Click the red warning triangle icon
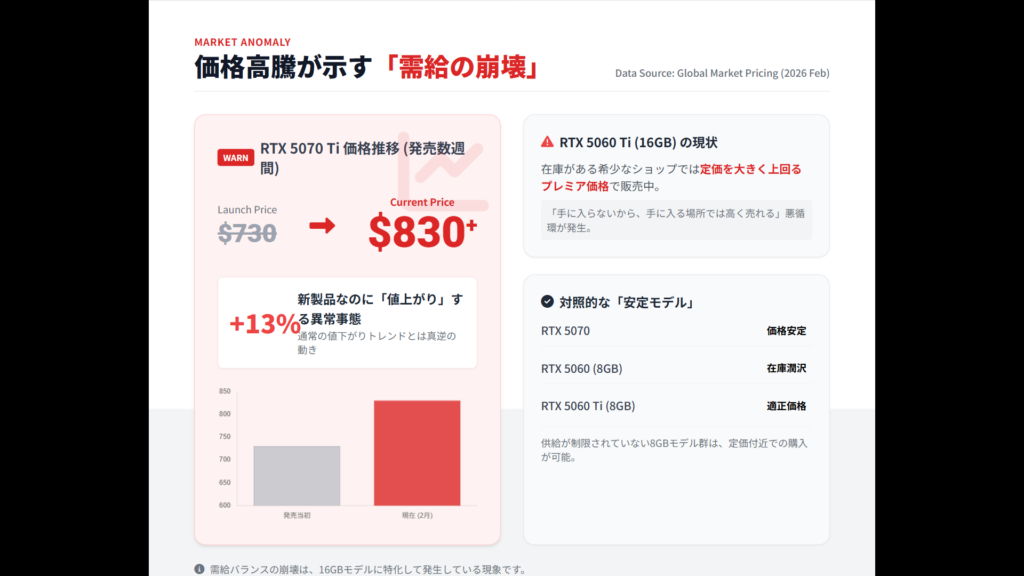 point(547,142)
